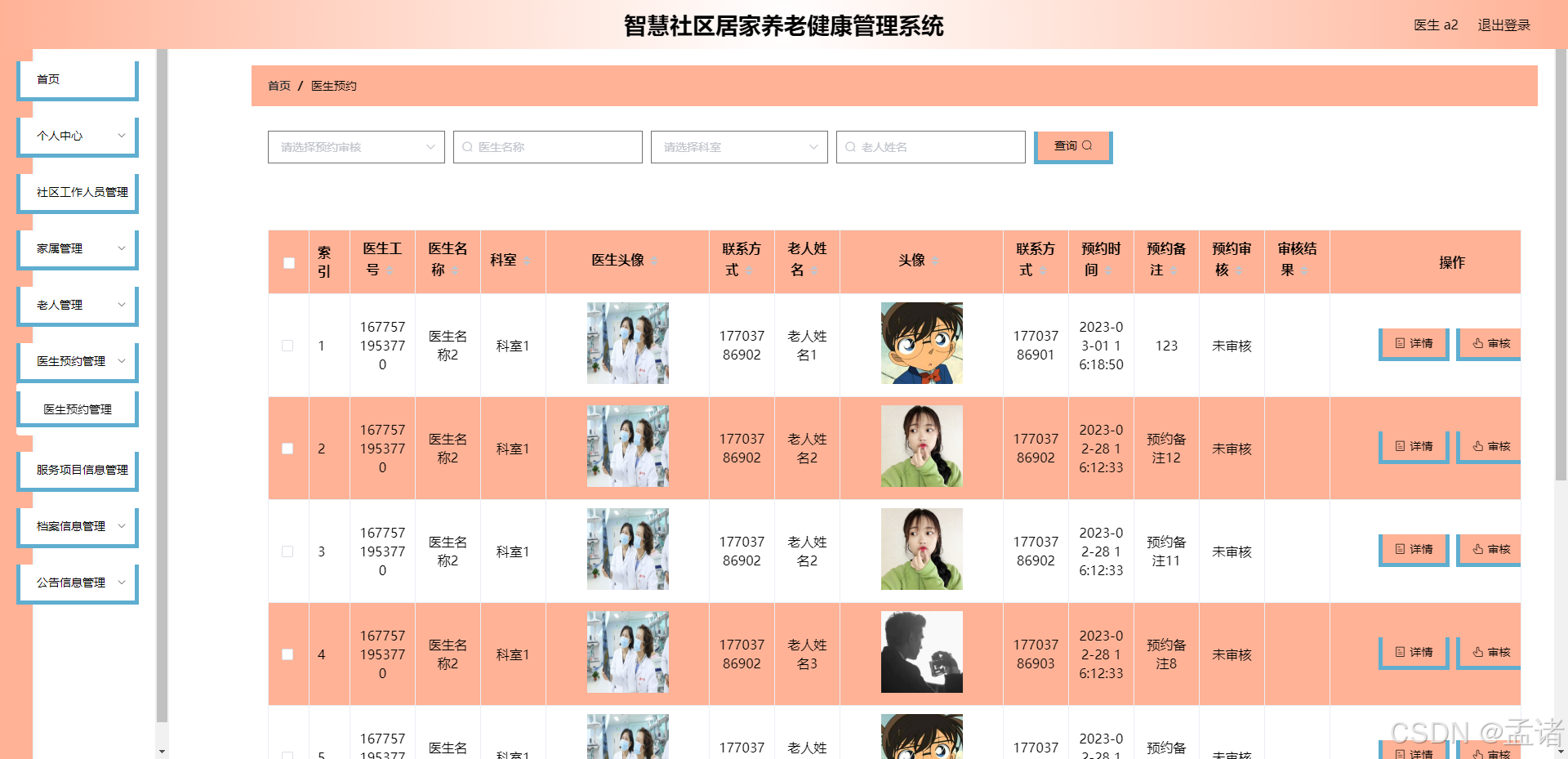Click the 首页 breadcrumb link

point(278,85)
